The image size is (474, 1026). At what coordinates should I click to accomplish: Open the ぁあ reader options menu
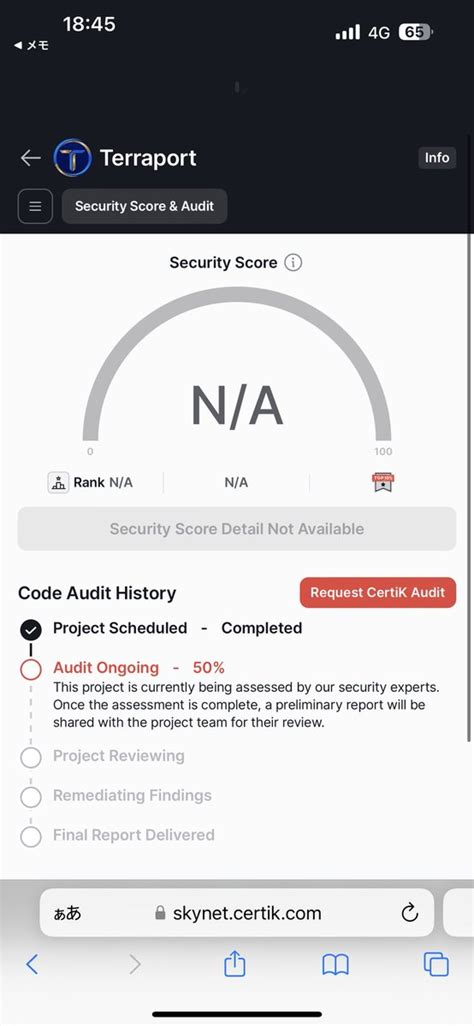(x=67, y=913)
